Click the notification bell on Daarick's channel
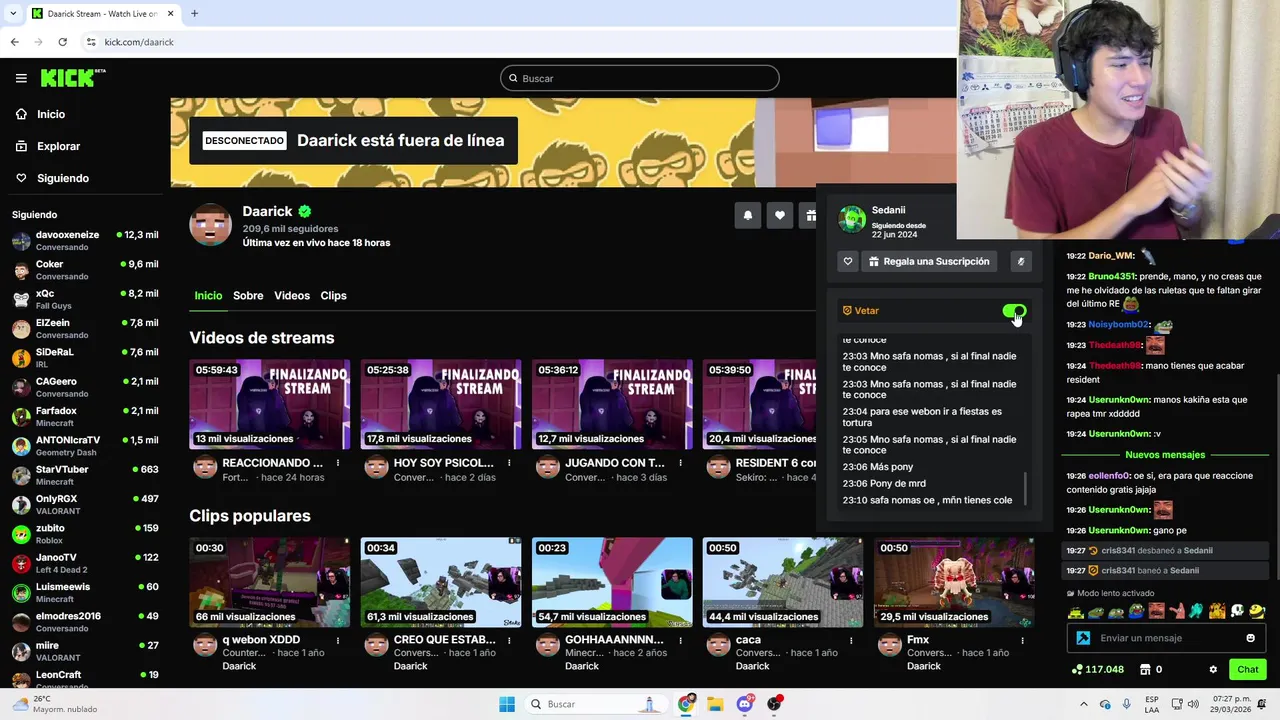This screenshot has width=1280, height=720. [747, 215]
